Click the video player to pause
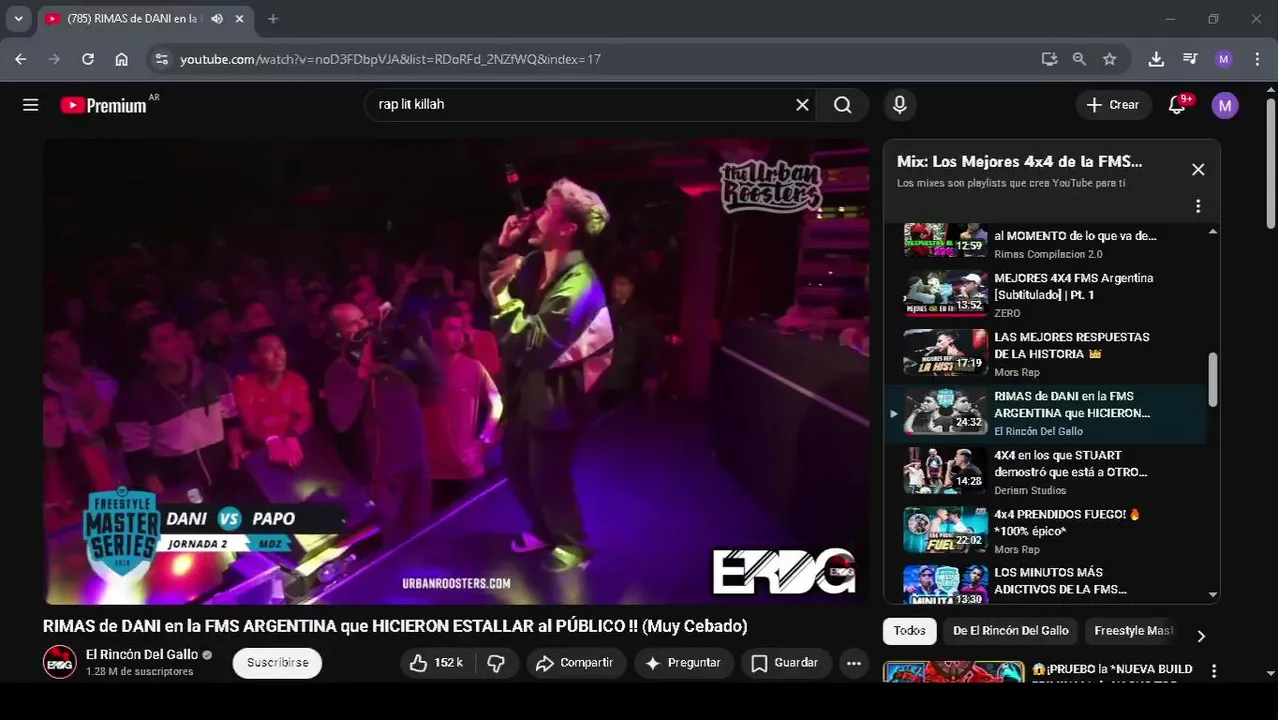 click(x=456, y=371)
